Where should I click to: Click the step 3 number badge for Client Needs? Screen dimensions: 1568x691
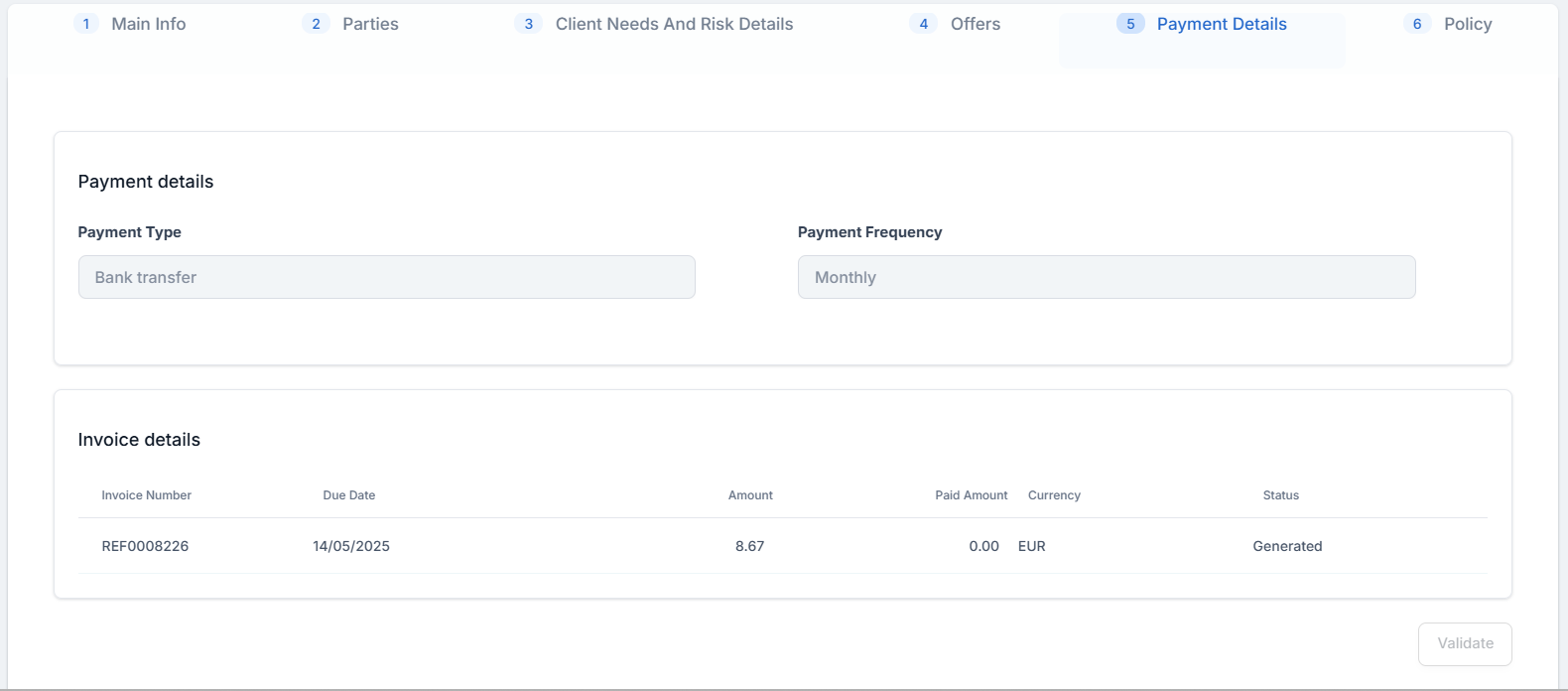[x=528, y=24]
